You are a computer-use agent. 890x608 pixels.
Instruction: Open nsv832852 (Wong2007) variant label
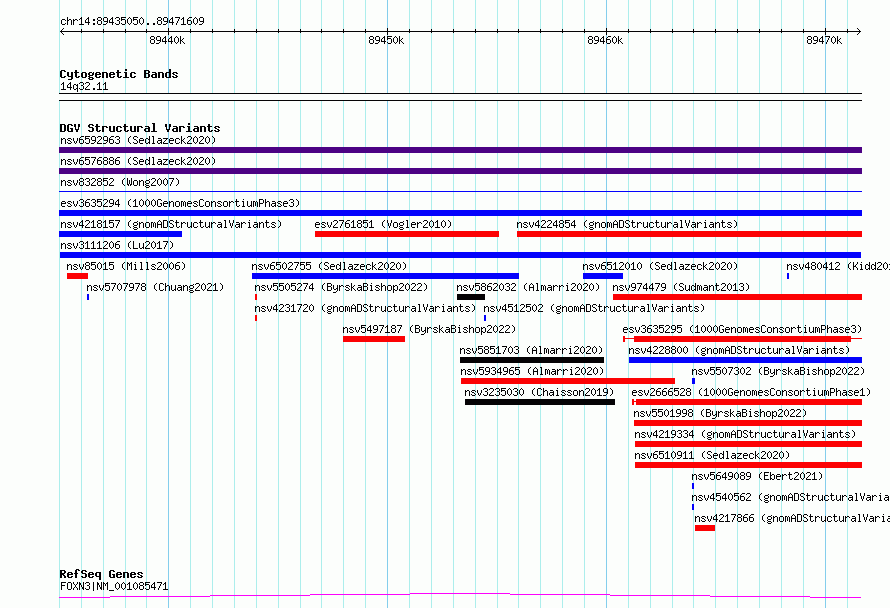click(x=120, y=182)
